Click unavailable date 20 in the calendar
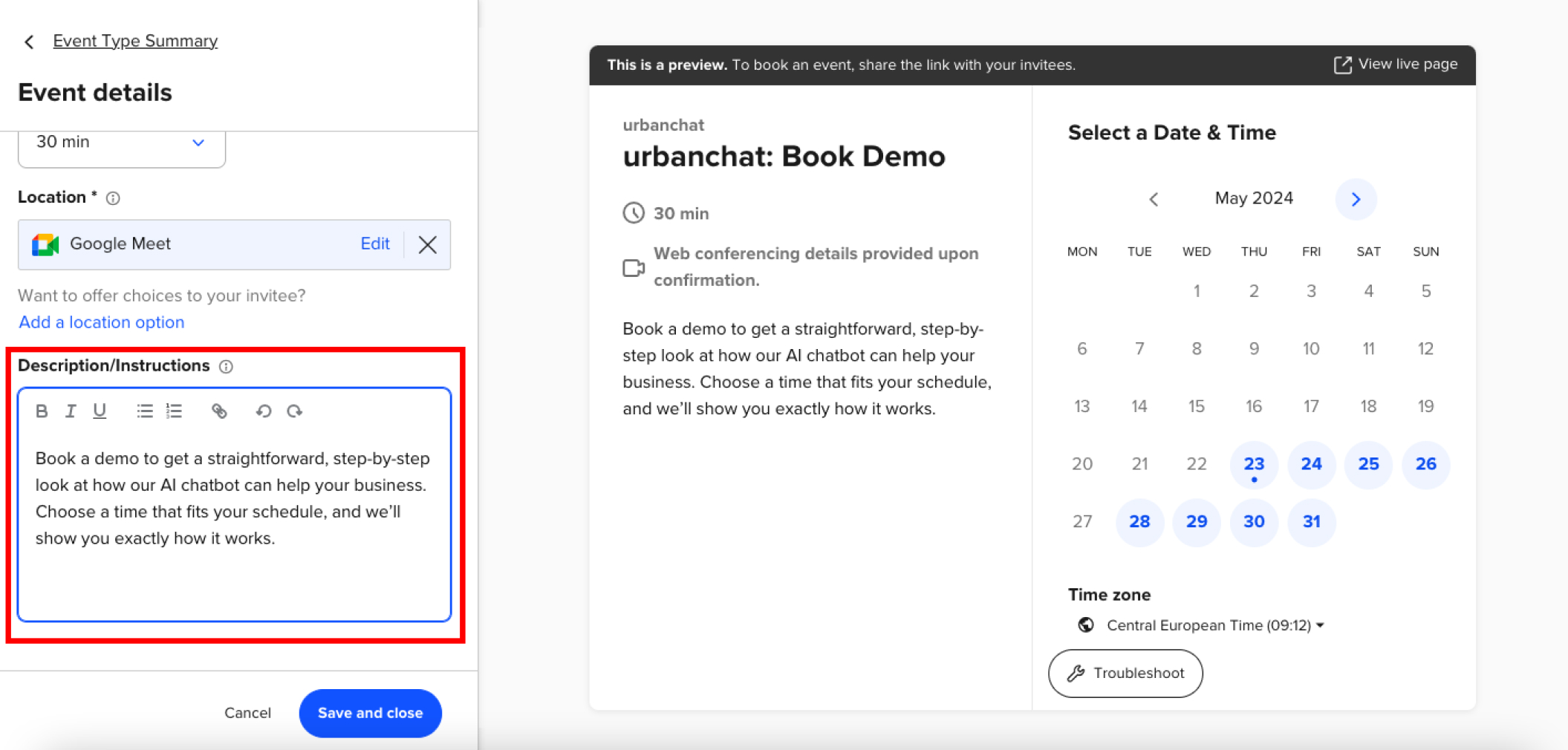This screenshot has height=750, width=1568. pyautogui.click(x=1082, y=464)
